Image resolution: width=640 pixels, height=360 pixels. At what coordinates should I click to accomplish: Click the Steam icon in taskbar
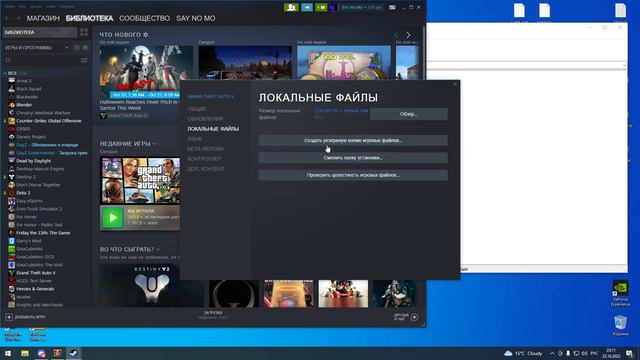pos(73,353)
